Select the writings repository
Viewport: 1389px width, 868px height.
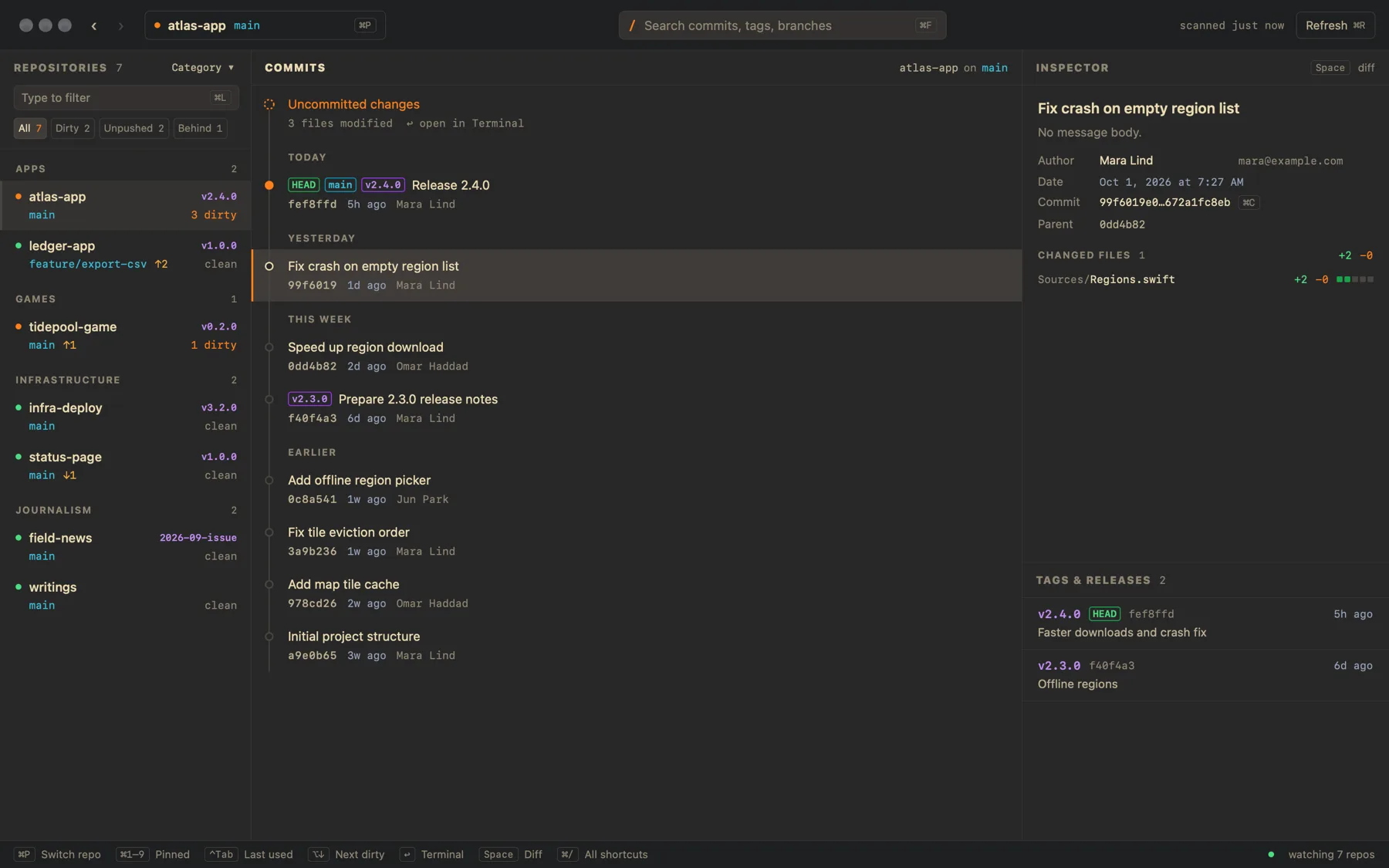[x=125, y=596]
